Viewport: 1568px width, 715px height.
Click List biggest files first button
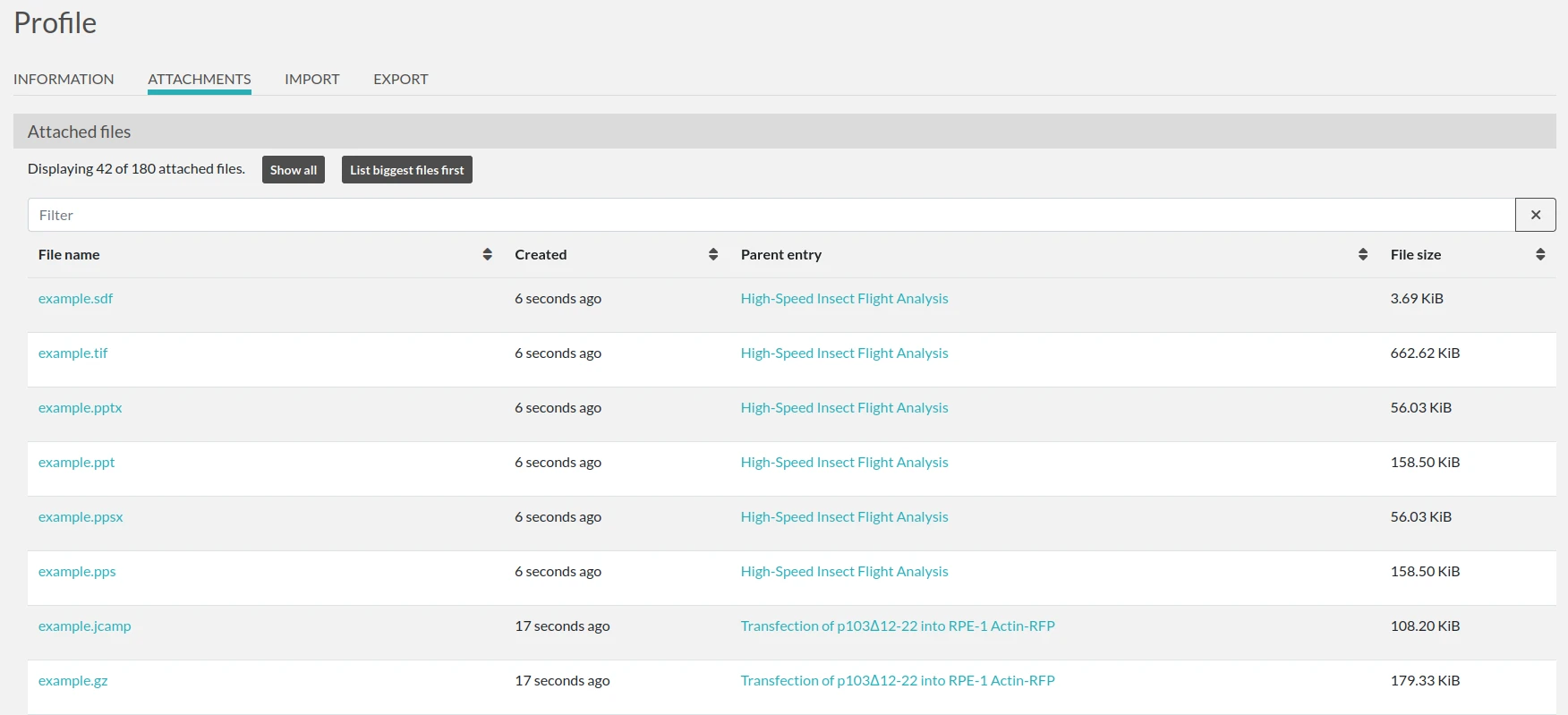(406, 170)
